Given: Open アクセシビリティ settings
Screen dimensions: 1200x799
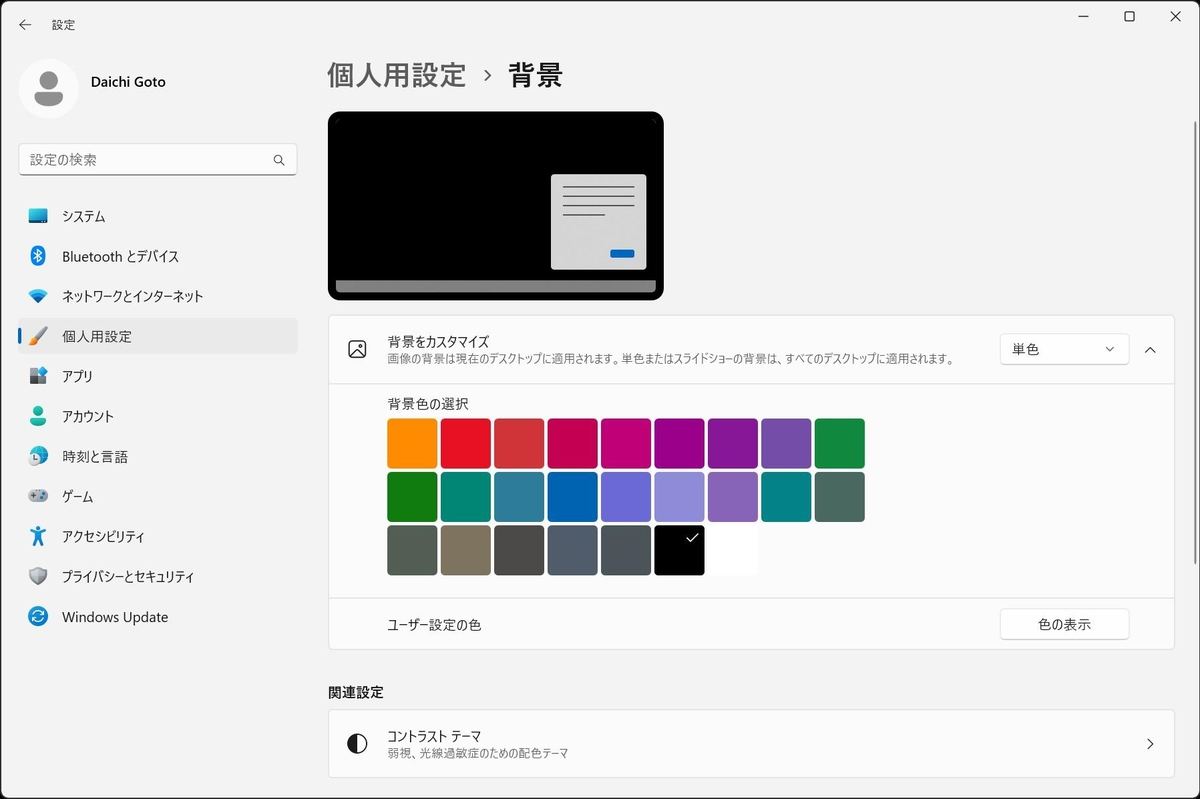Looking at the screenshot, I should coord(158,537).
